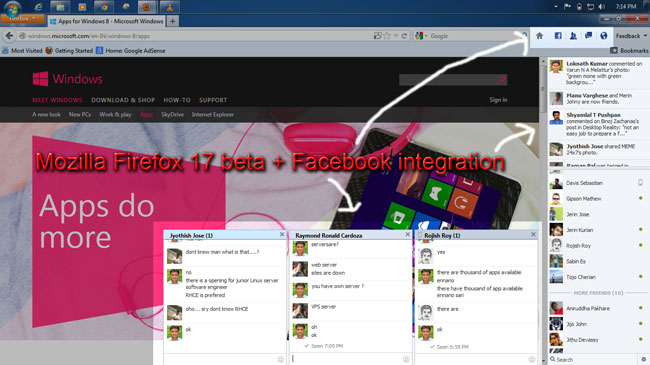Open Loknath Kumar's comment notification
The width and height of the screenshot is (650, 365).
[599, 73]
